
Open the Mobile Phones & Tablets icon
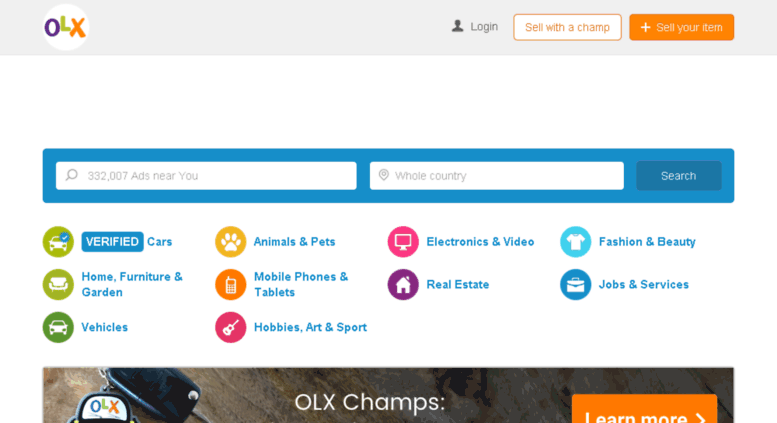click(230, 284)
